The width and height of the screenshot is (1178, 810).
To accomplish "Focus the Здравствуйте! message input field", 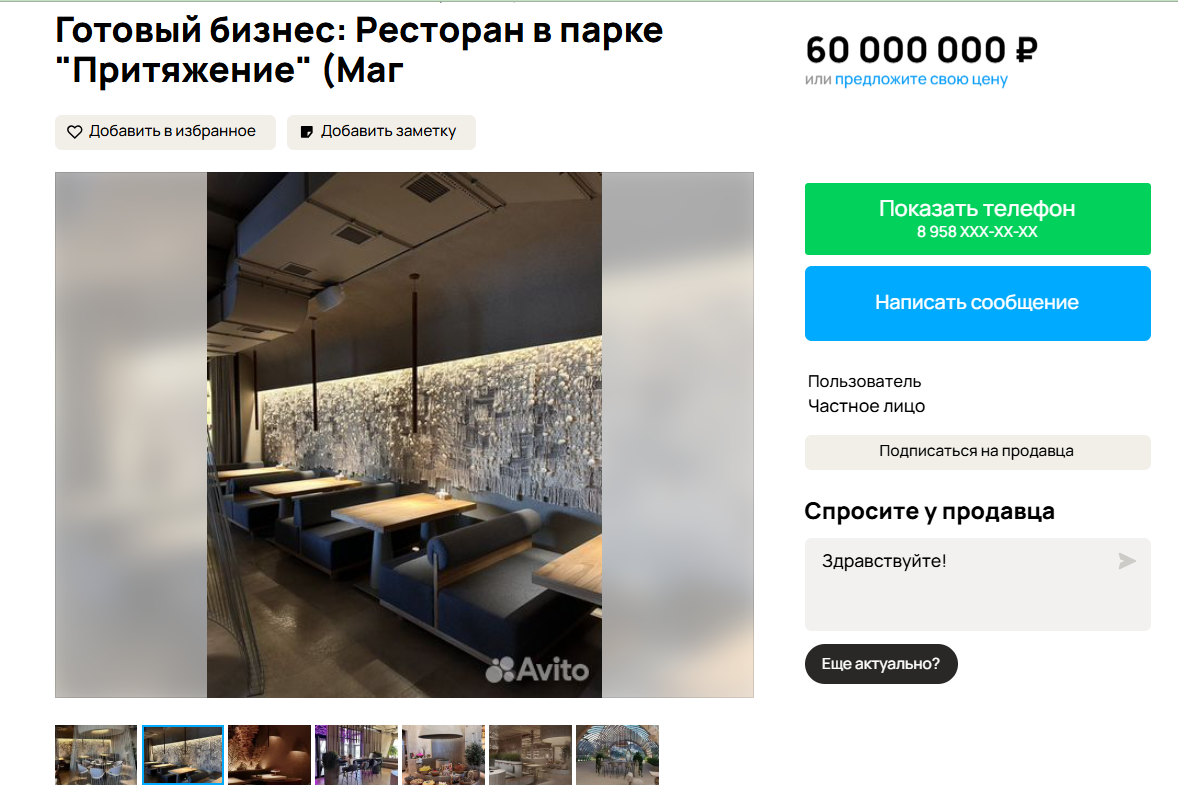I will (977, 584).
